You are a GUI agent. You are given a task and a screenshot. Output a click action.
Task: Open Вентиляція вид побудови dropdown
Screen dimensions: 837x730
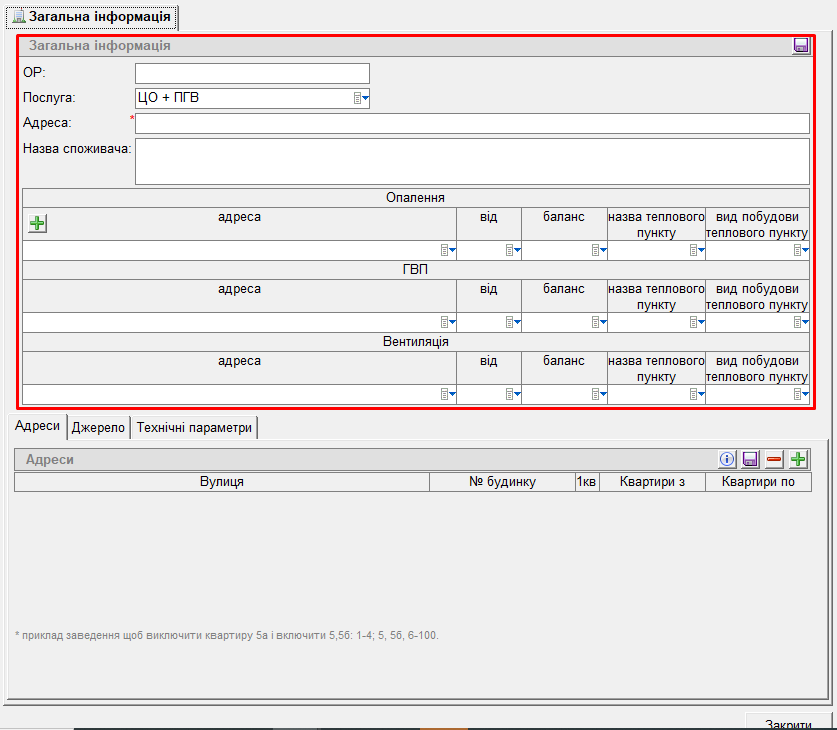coord(800,394)
